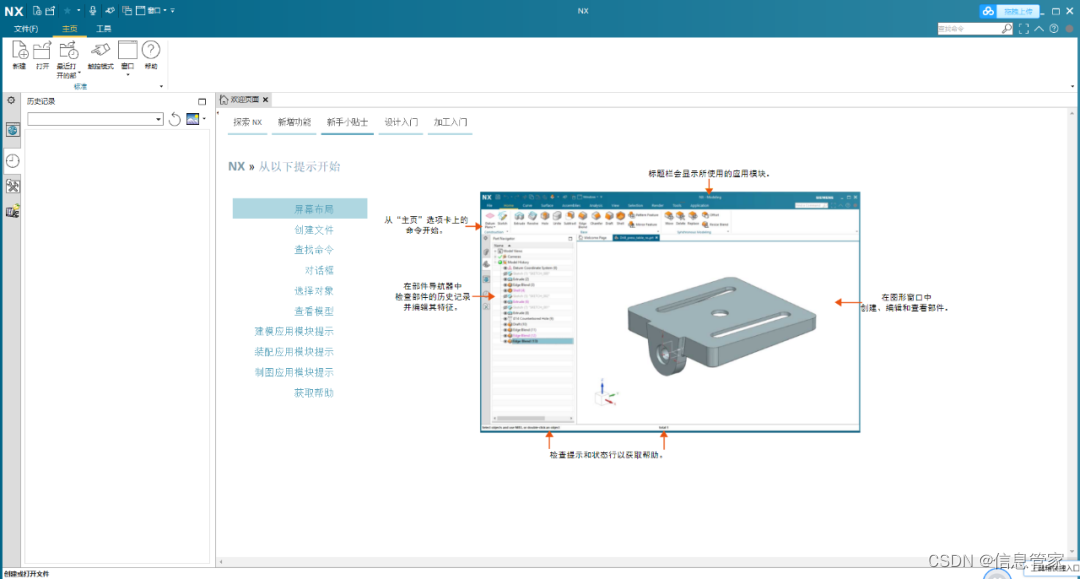The width and height of the screenshot is (1080, 579).
Task: Open the 加工入门 tab
Action: click(450, 122)
